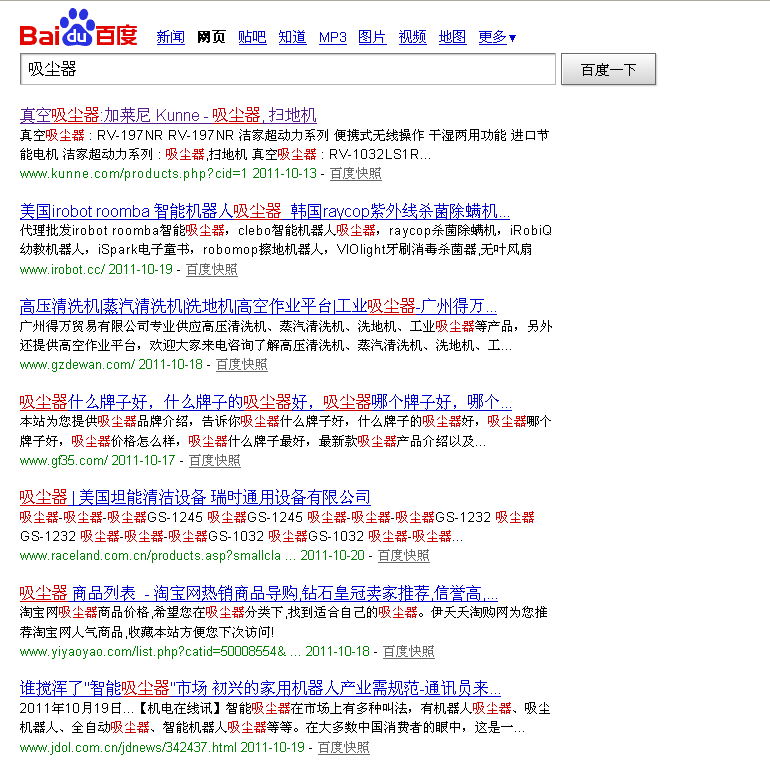The height and width of the screenshot is (768, 770).
Task: Open 百度快照 for jdol.com.cn result
Action: [x=344, y=747]
